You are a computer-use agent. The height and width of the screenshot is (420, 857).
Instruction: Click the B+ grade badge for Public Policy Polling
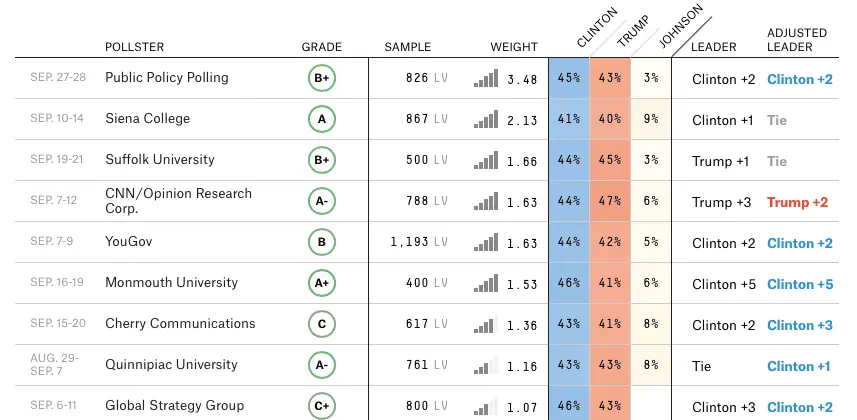tap(322, 79)
